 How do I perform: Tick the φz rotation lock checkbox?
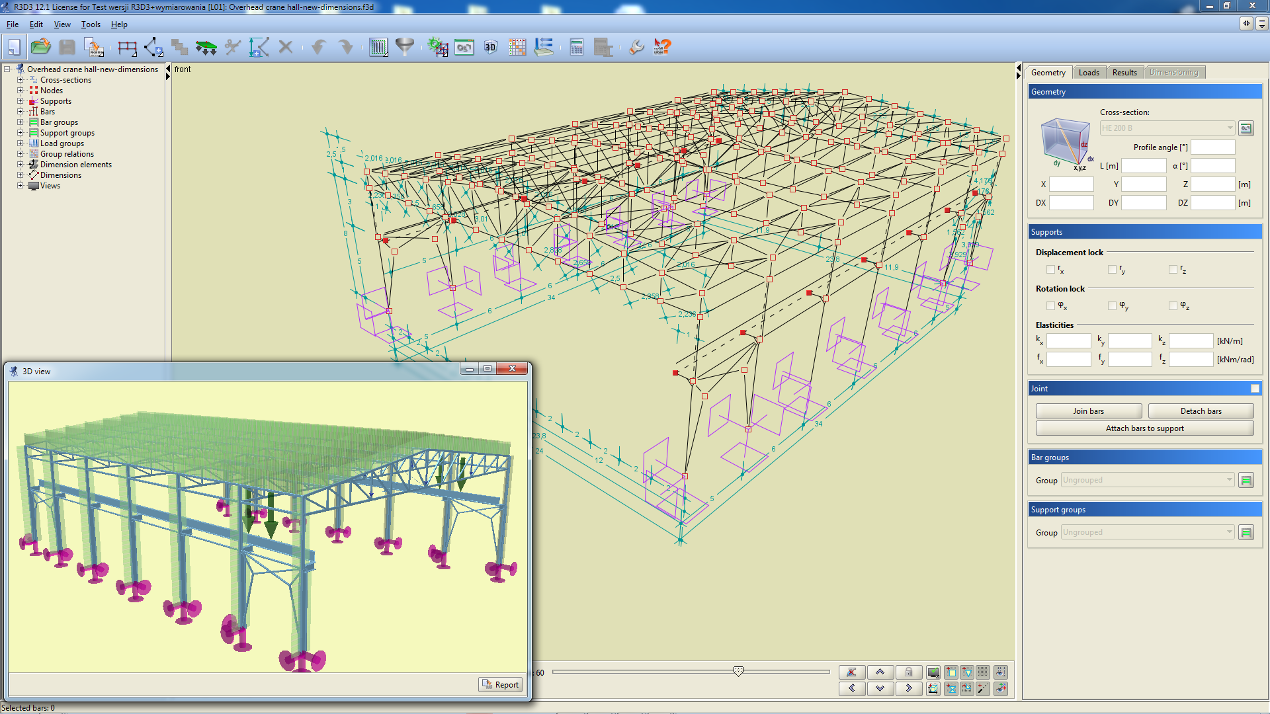[x=1174, y=305]
